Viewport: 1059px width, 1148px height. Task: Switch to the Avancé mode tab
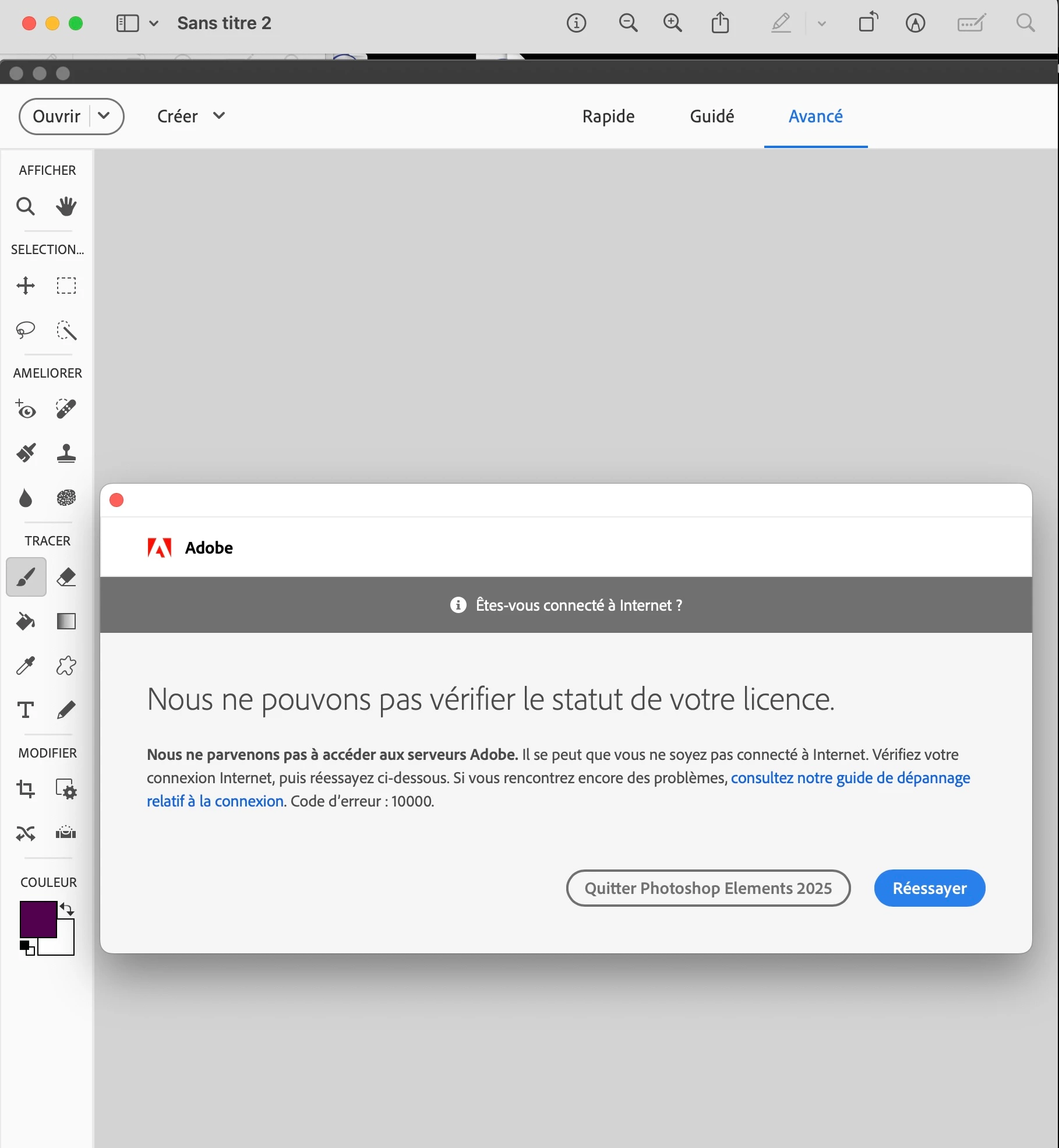[x=816, y=116]
